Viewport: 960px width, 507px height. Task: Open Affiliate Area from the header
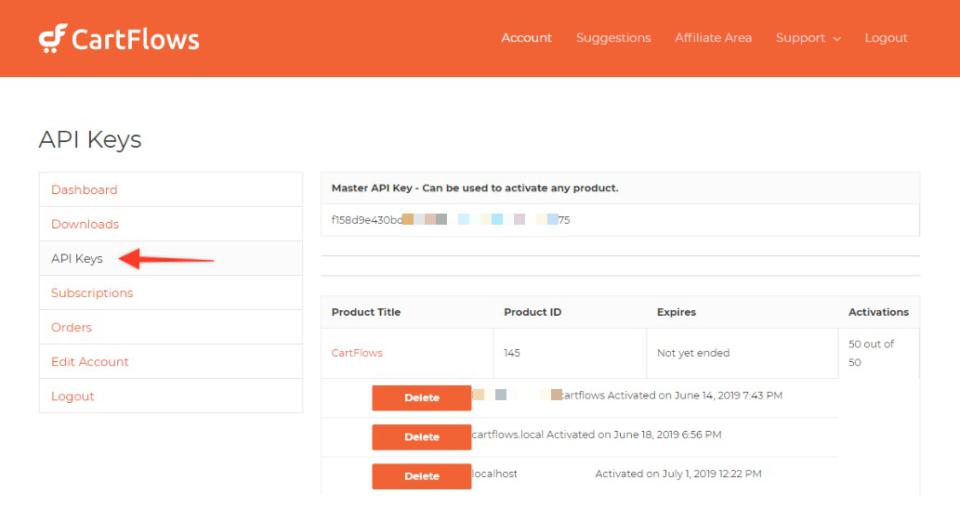click(713, 38)
